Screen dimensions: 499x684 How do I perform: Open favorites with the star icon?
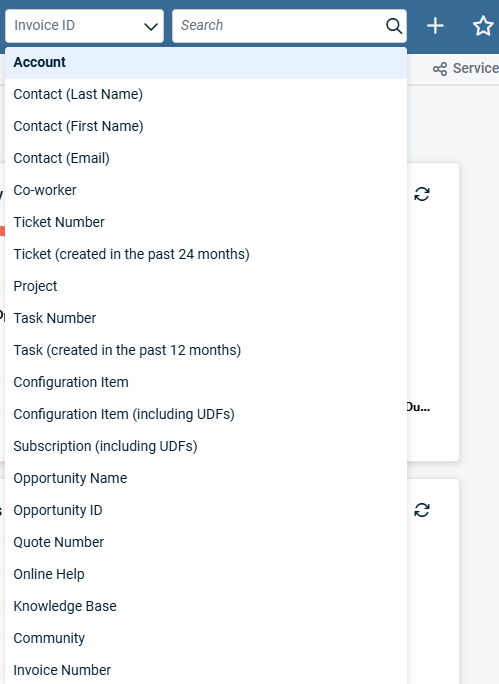click(483, 26)
